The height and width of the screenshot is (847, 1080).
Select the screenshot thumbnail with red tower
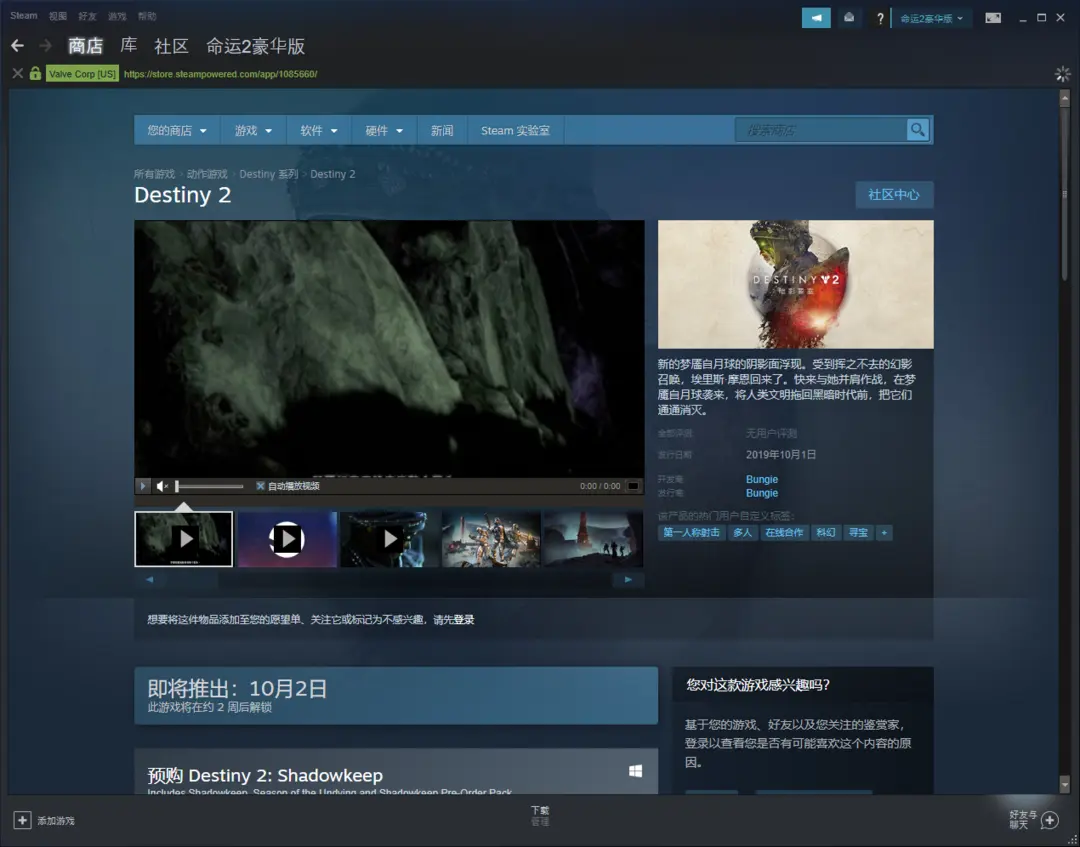click(593, 538)
